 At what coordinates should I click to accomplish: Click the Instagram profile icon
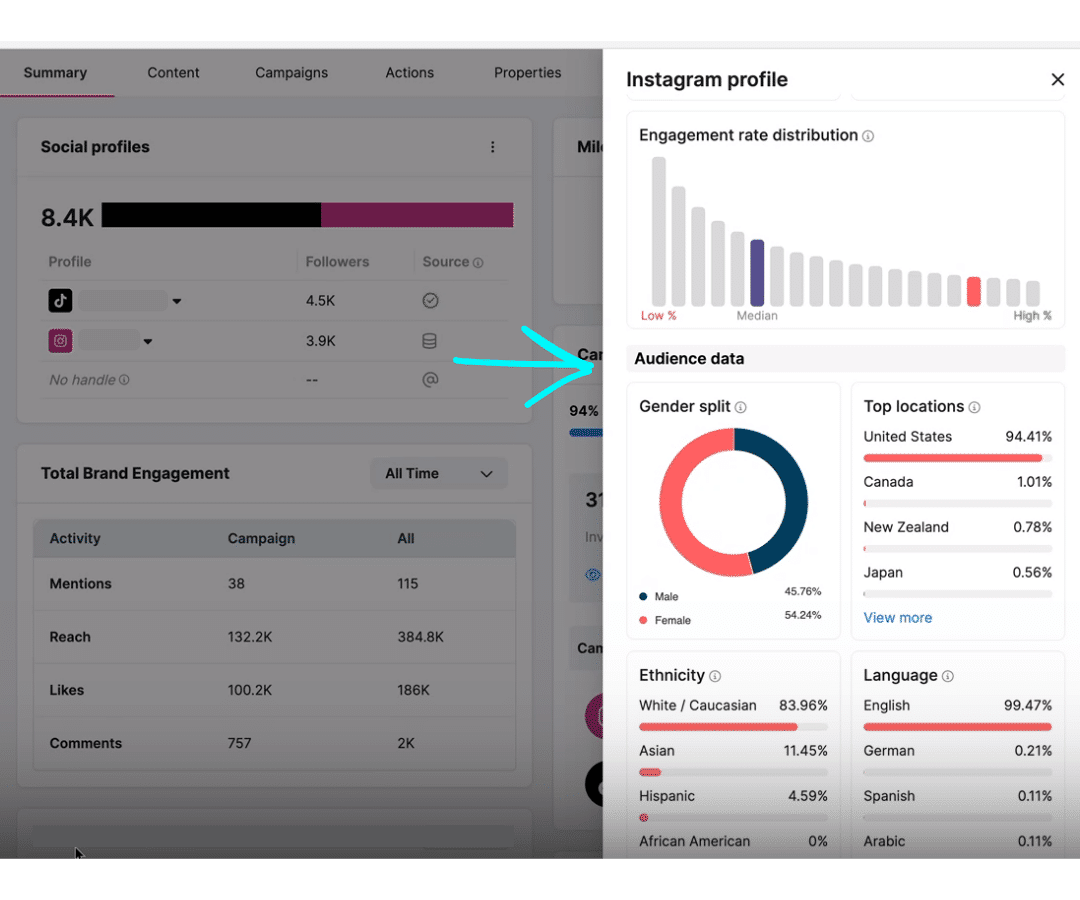click(x=61, y=341)
